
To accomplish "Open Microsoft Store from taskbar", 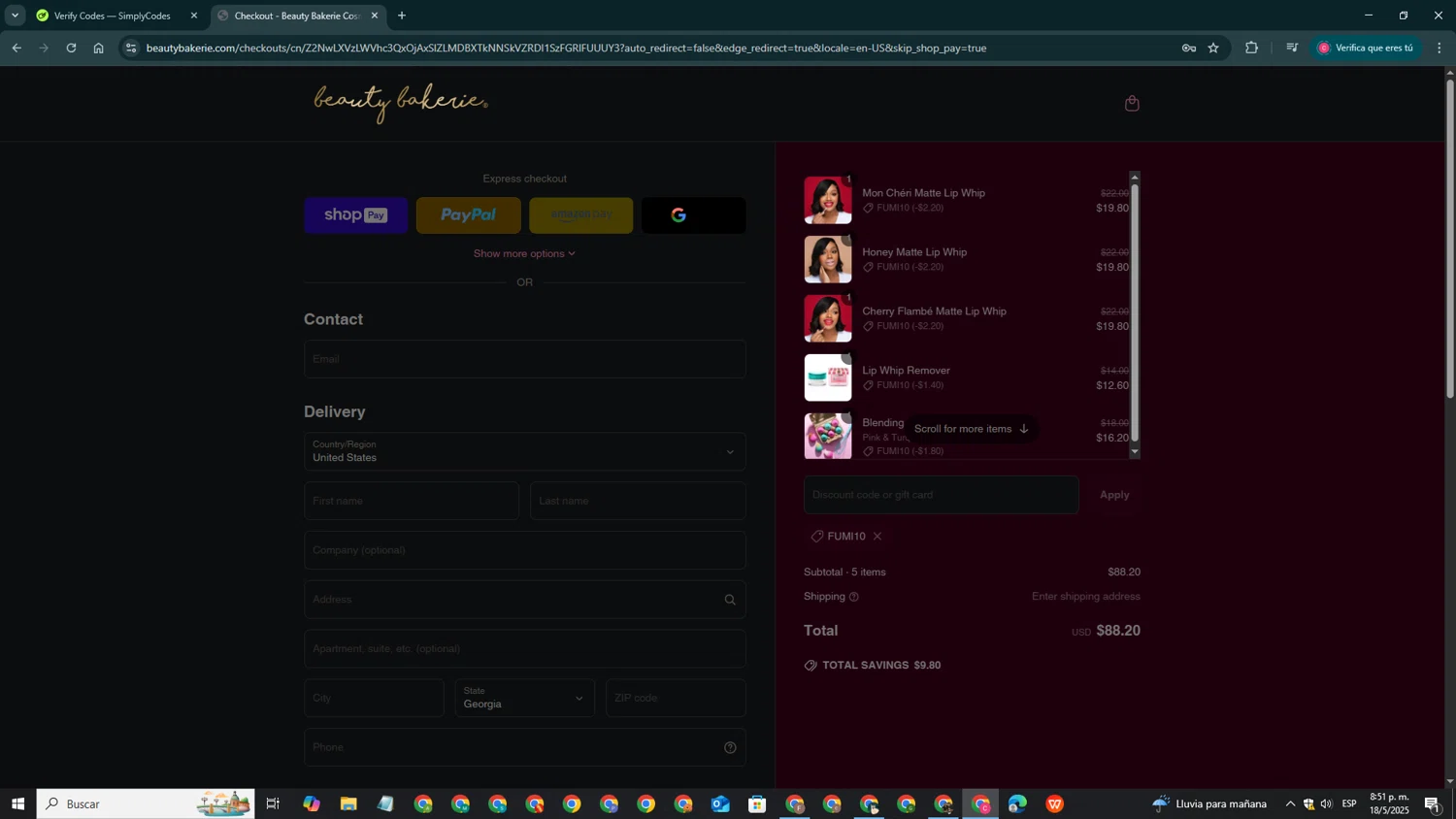I will (757, 803).
